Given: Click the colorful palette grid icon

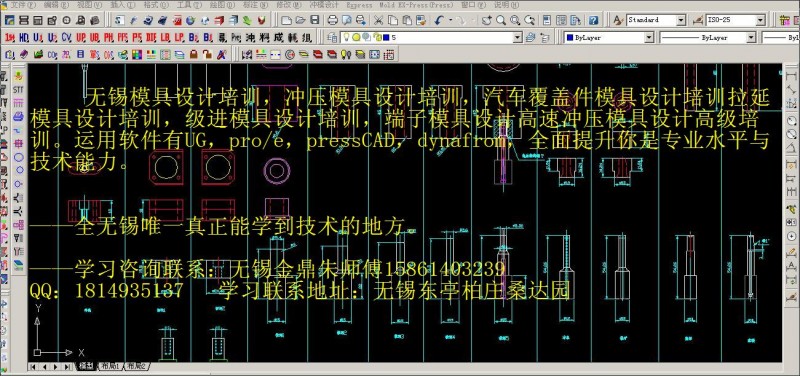Looking at the screenshot, I should pos(137,54).
